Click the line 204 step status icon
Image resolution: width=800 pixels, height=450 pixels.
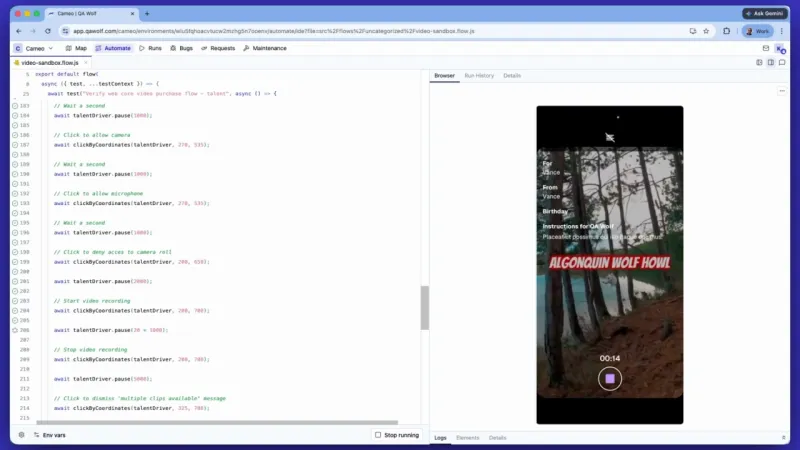(x=15, y=311)
